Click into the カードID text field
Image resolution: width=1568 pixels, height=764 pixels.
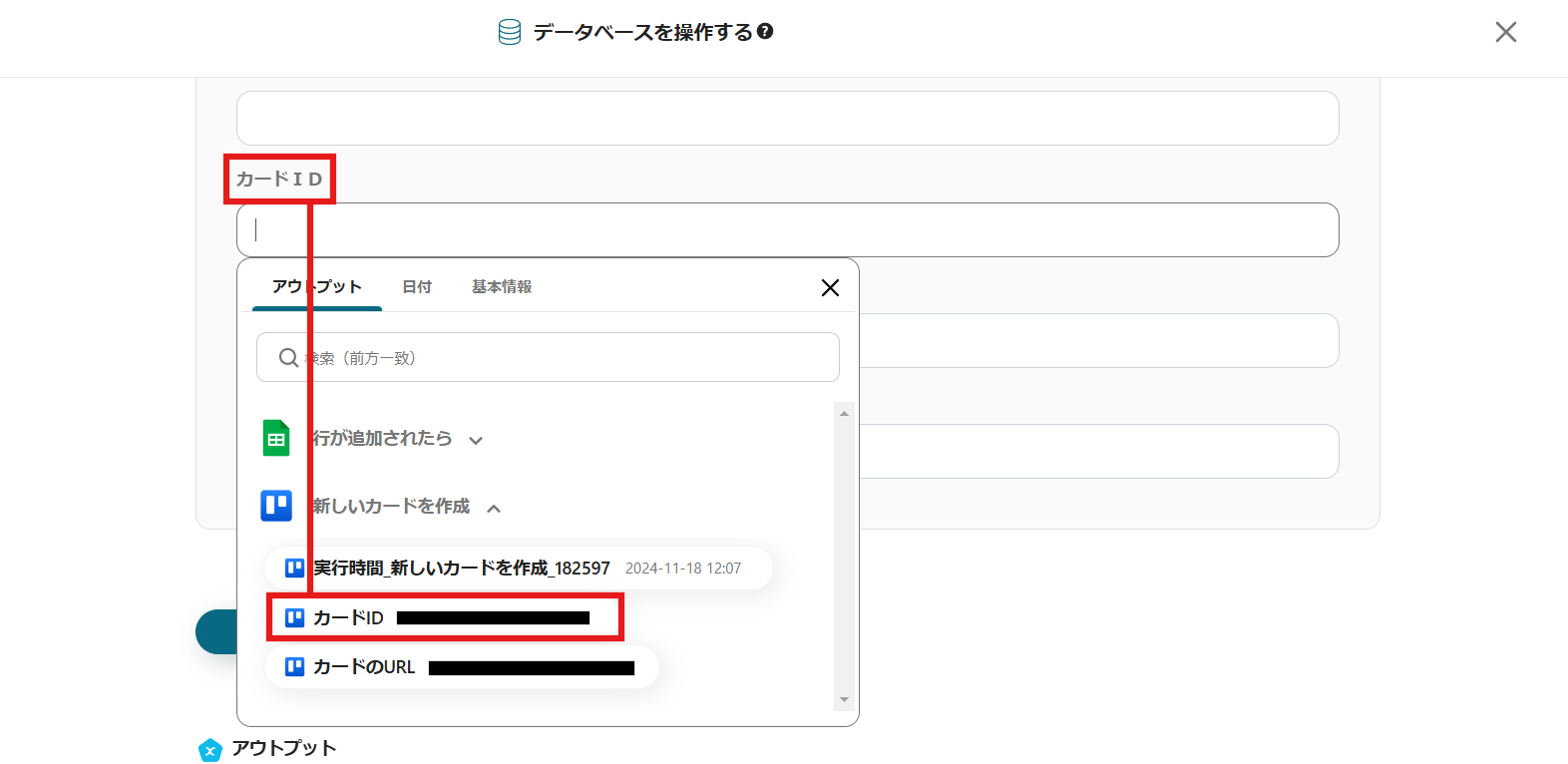(x=787, y=230)
